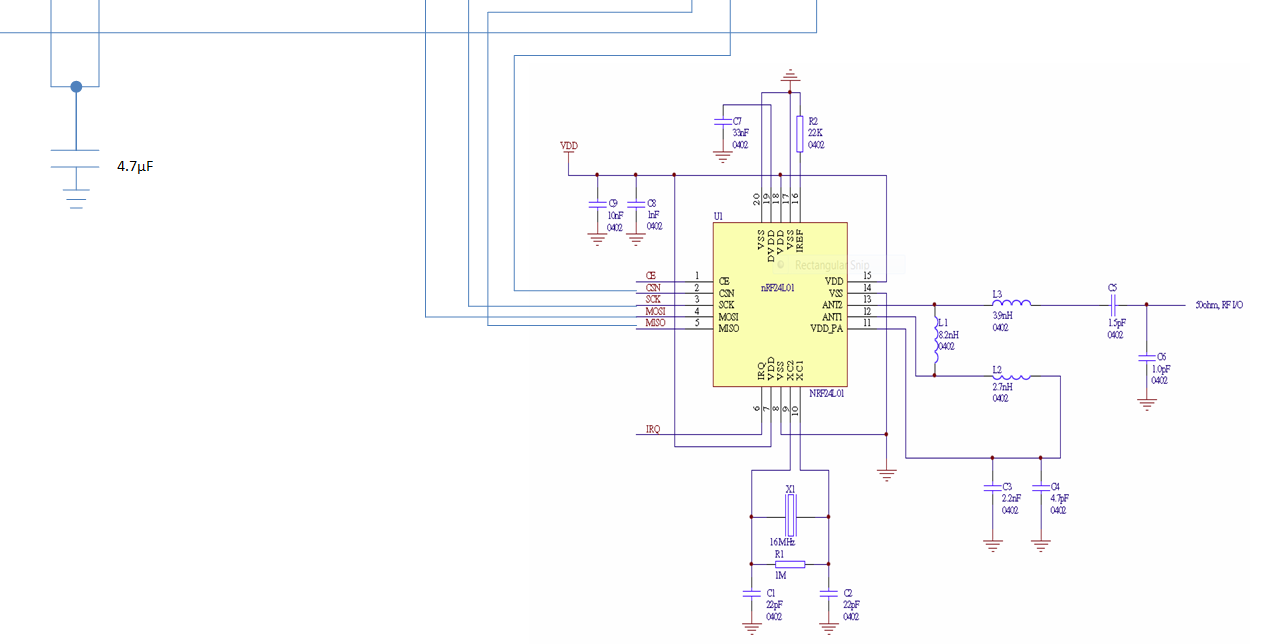The image size is (1268, 644).
Task: Select the R2 designator label
Action: [x=813, y=121]
